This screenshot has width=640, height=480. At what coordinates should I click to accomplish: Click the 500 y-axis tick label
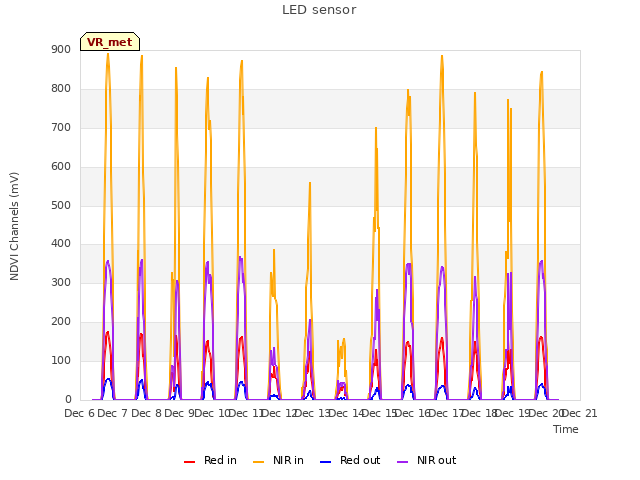tap(61, 205)
